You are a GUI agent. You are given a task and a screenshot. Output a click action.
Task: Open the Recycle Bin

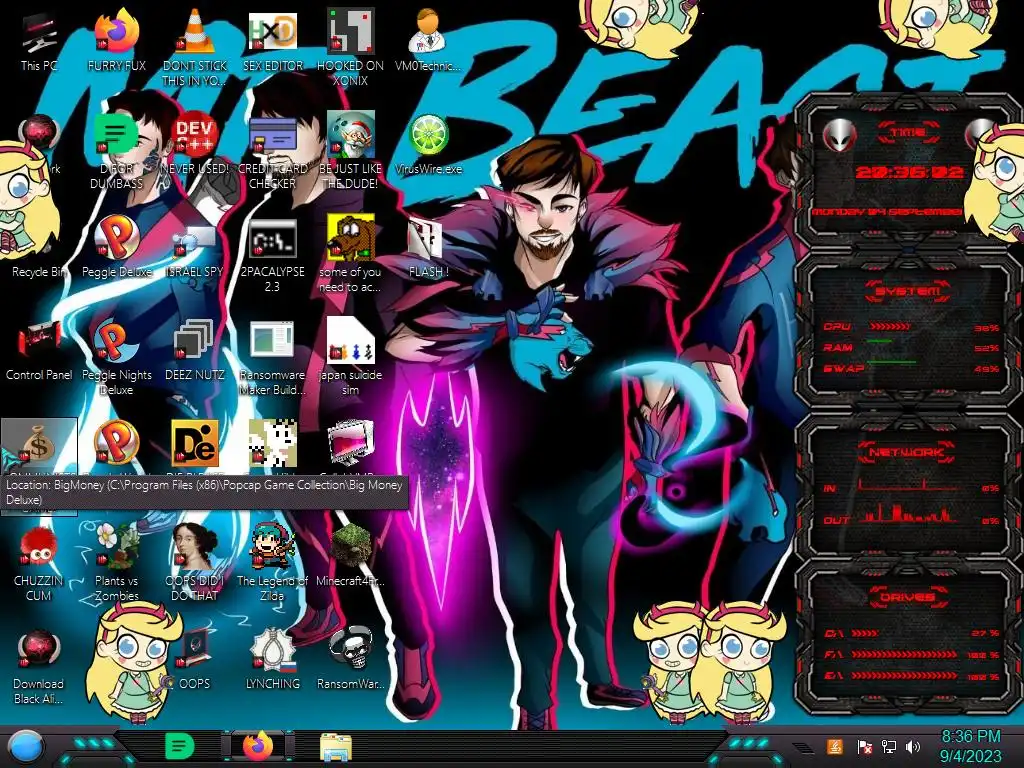39,271
